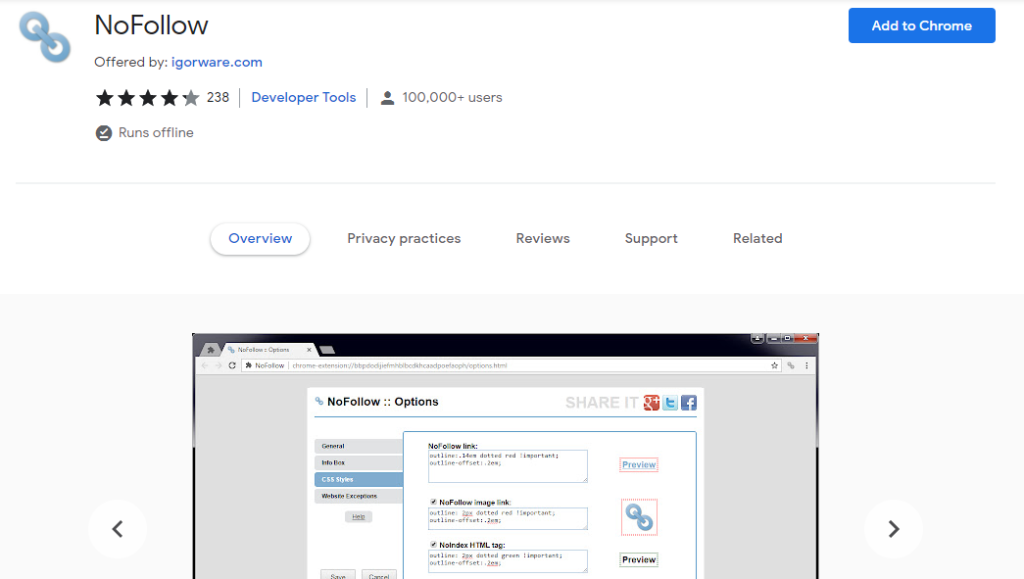Click the Add to Chrome button
Image resolution: width=1024 pixels, height=579 pixels.
(921, 25)
